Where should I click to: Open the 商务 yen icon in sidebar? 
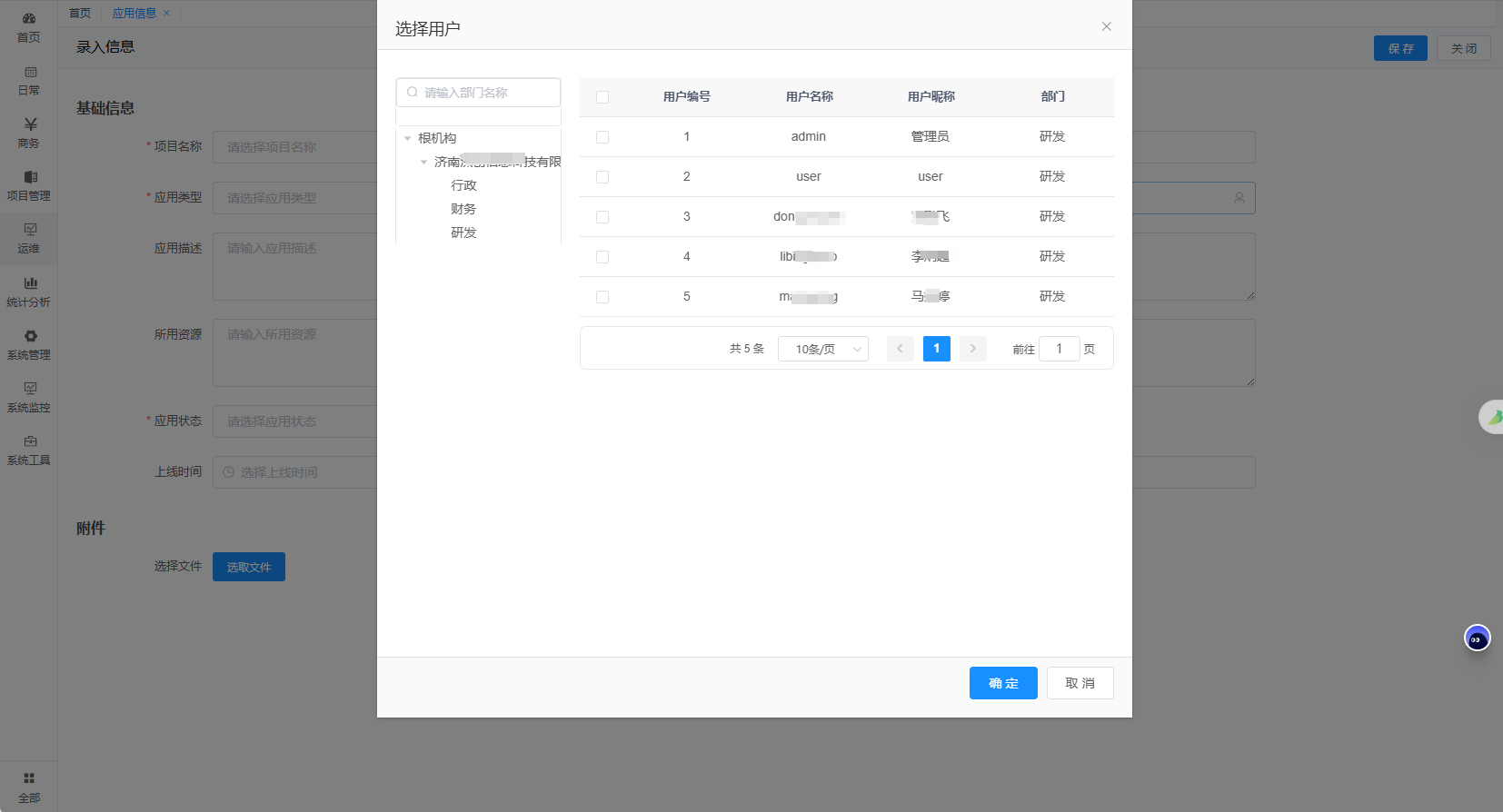30,124
